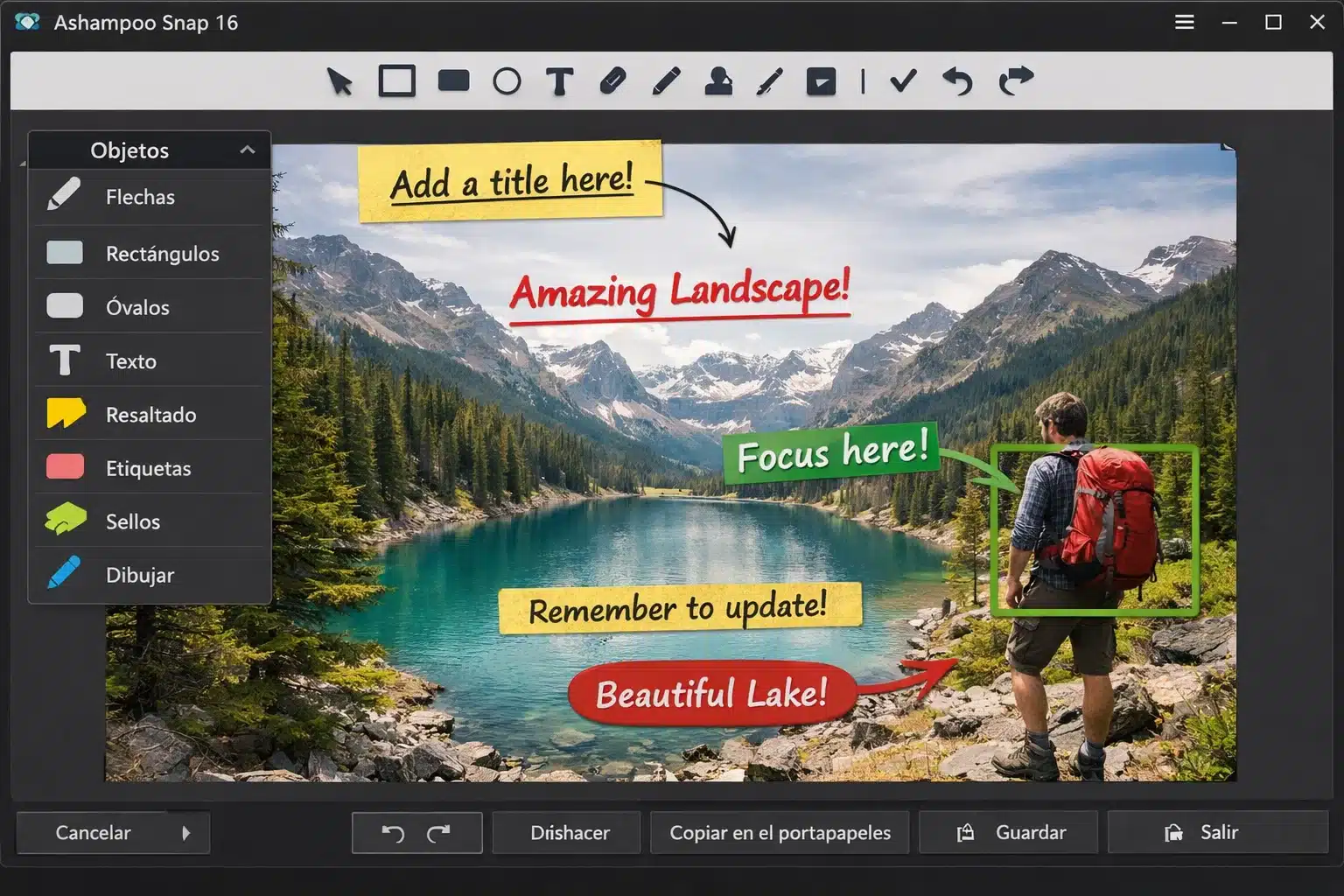Select the rectangle outline tool
The width and height of the screenshot is (1344, 896).
tap(397, 81)
